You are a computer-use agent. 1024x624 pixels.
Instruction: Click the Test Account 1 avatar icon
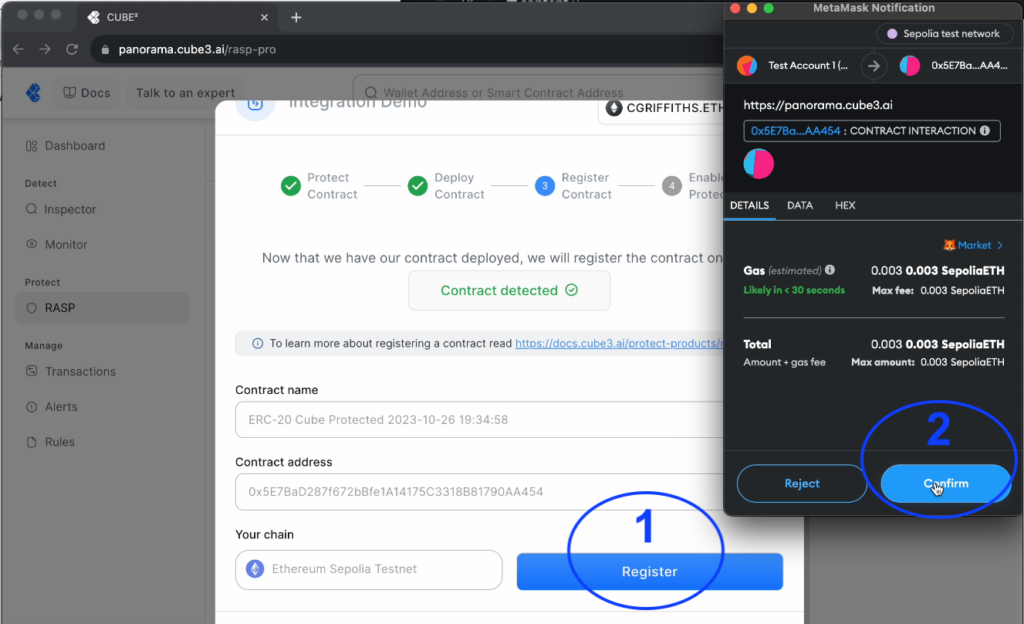pos(747,65)
